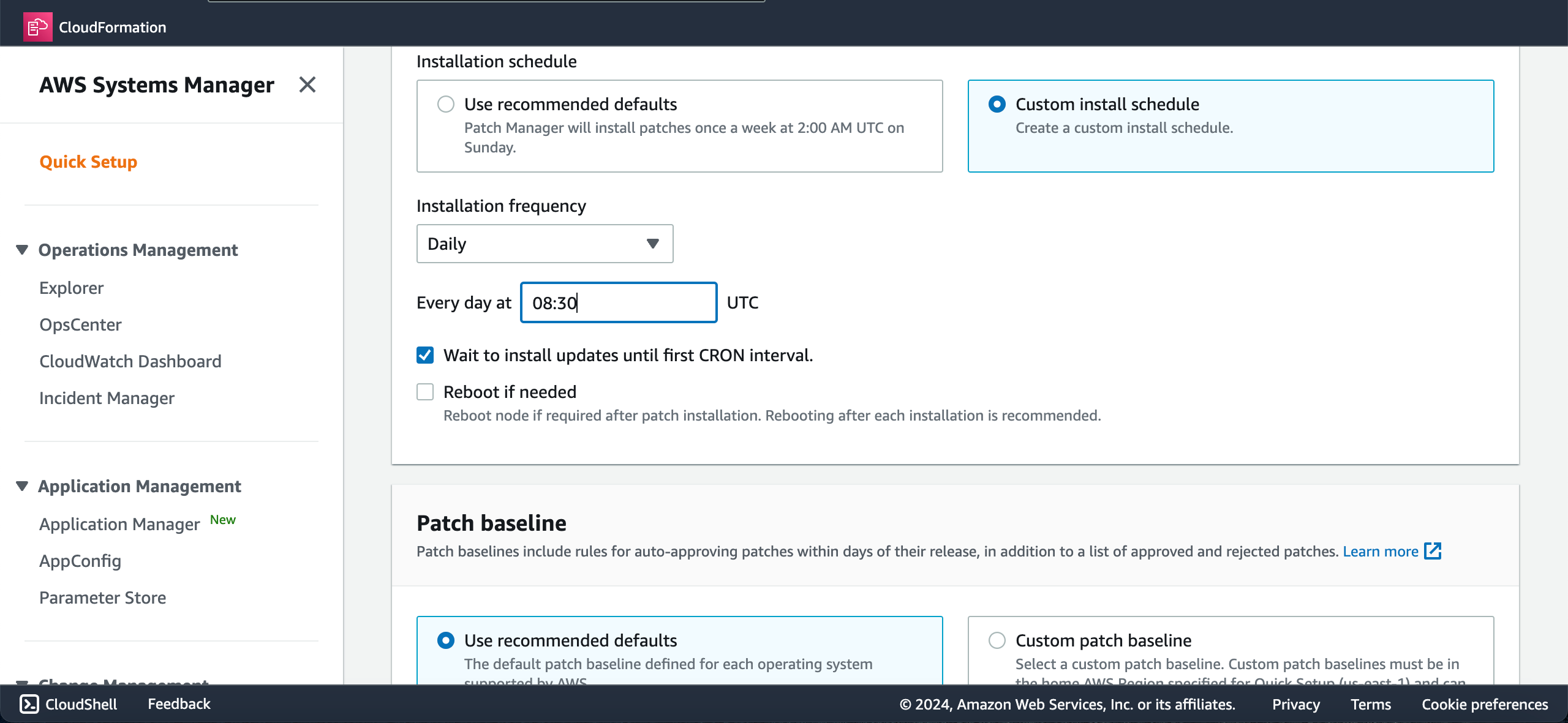Open Explorer in the sidebar
Screen dimensions: 1568x723
(x=72, y=288)
